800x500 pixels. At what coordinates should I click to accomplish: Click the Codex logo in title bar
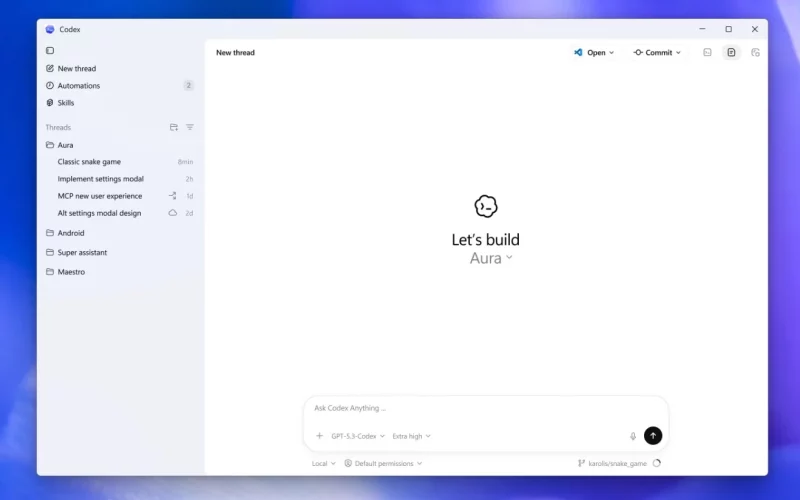click(50, 29)
